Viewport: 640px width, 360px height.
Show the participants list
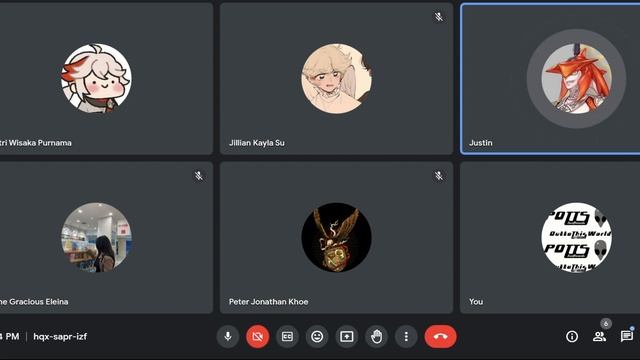[599, 336]
